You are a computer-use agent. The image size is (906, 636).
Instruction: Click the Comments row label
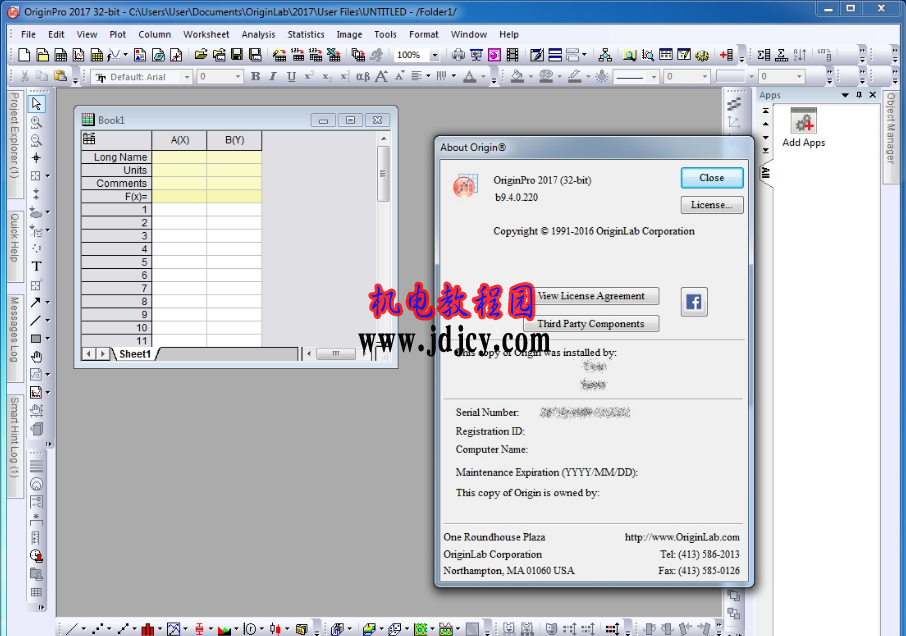tap(117, 184)
